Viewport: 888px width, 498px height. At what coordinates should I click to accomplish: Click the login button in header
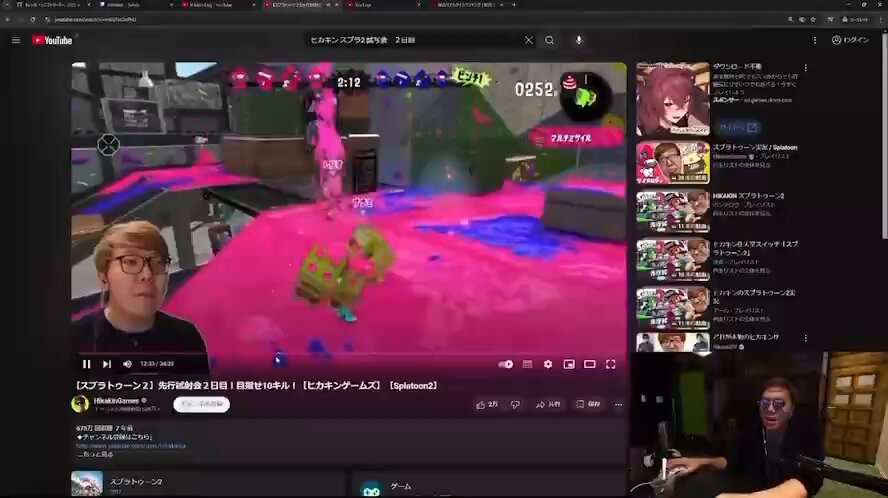[850, 40]
